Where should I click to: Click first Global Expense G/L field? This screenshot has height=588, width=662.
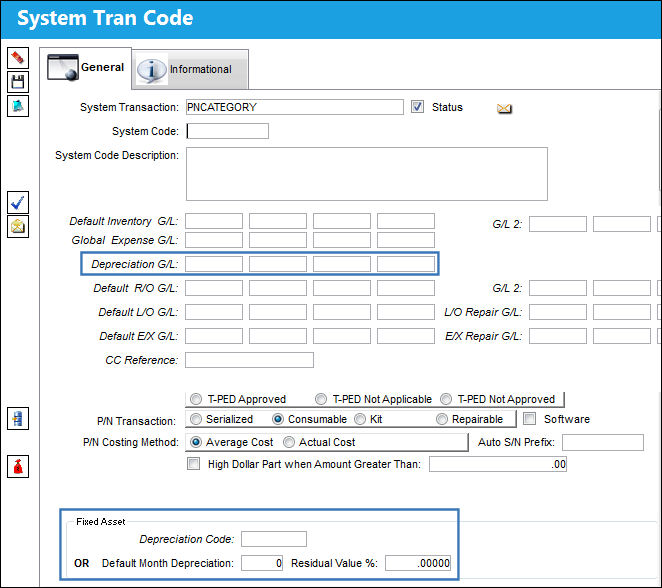pos(214,240)
